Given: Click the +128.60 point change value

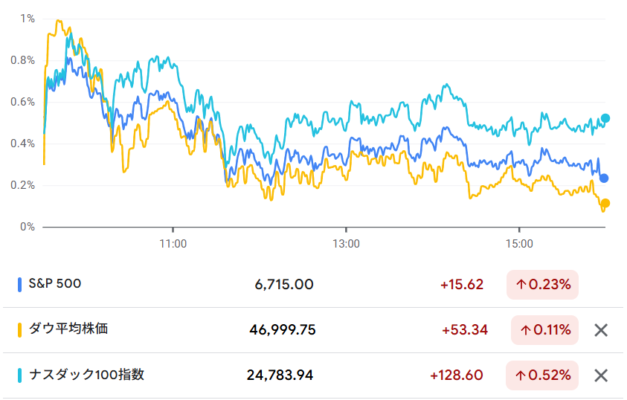Looking at the screenshot, I should [456, 376].
